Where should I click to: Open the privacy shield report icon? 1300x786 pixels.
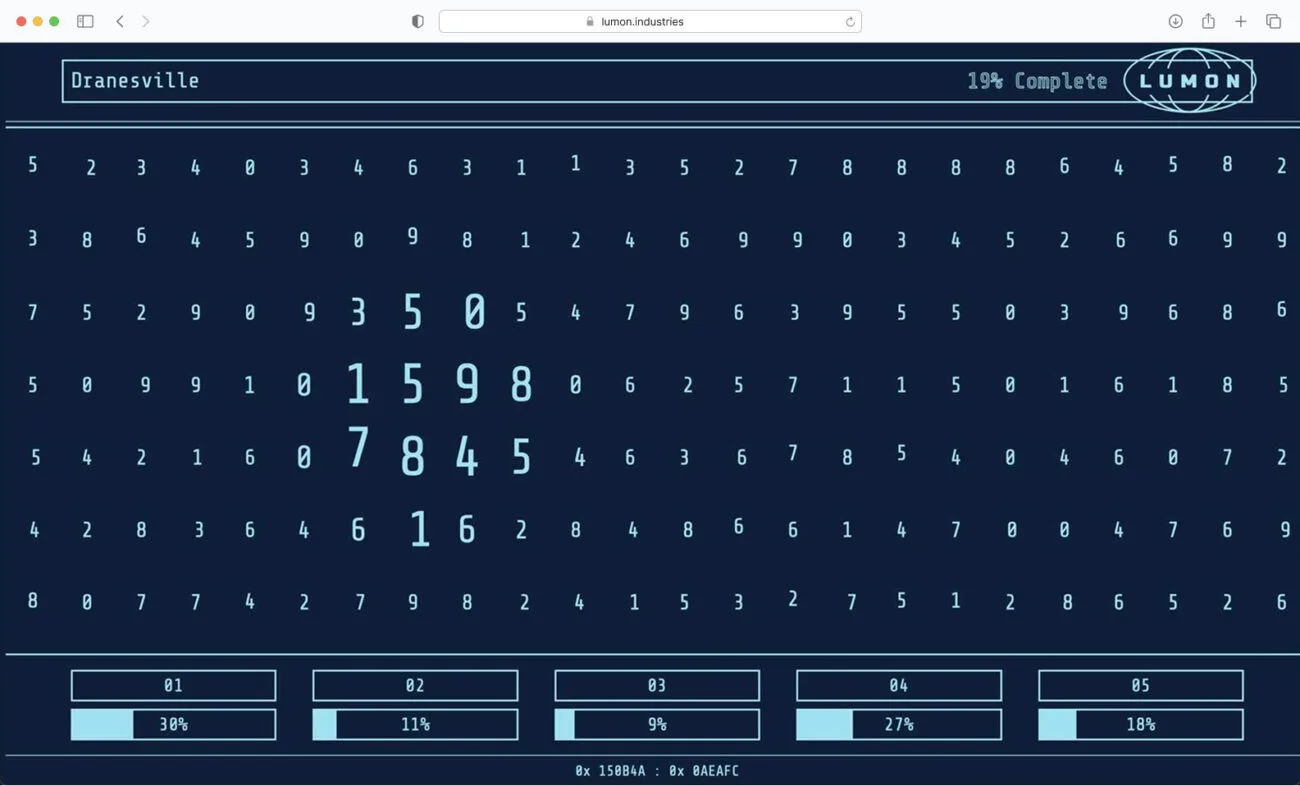coord(418,21)
